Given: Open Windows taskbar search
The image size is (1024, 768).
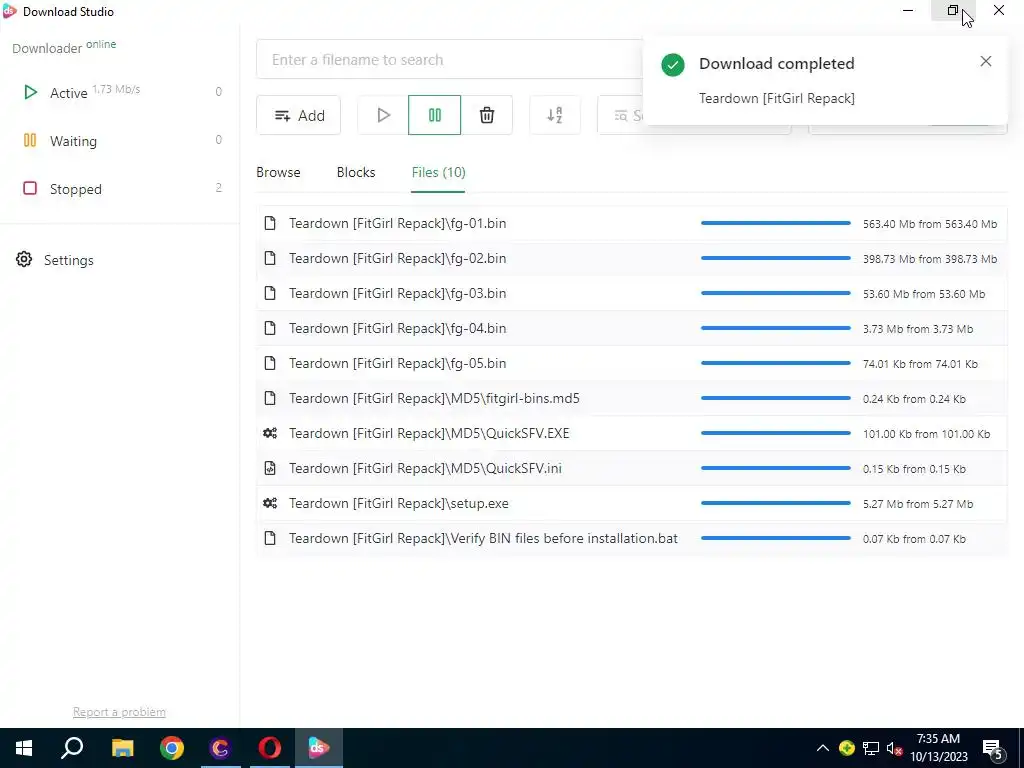Looking at the screenshot, I should tap(72, 748).
